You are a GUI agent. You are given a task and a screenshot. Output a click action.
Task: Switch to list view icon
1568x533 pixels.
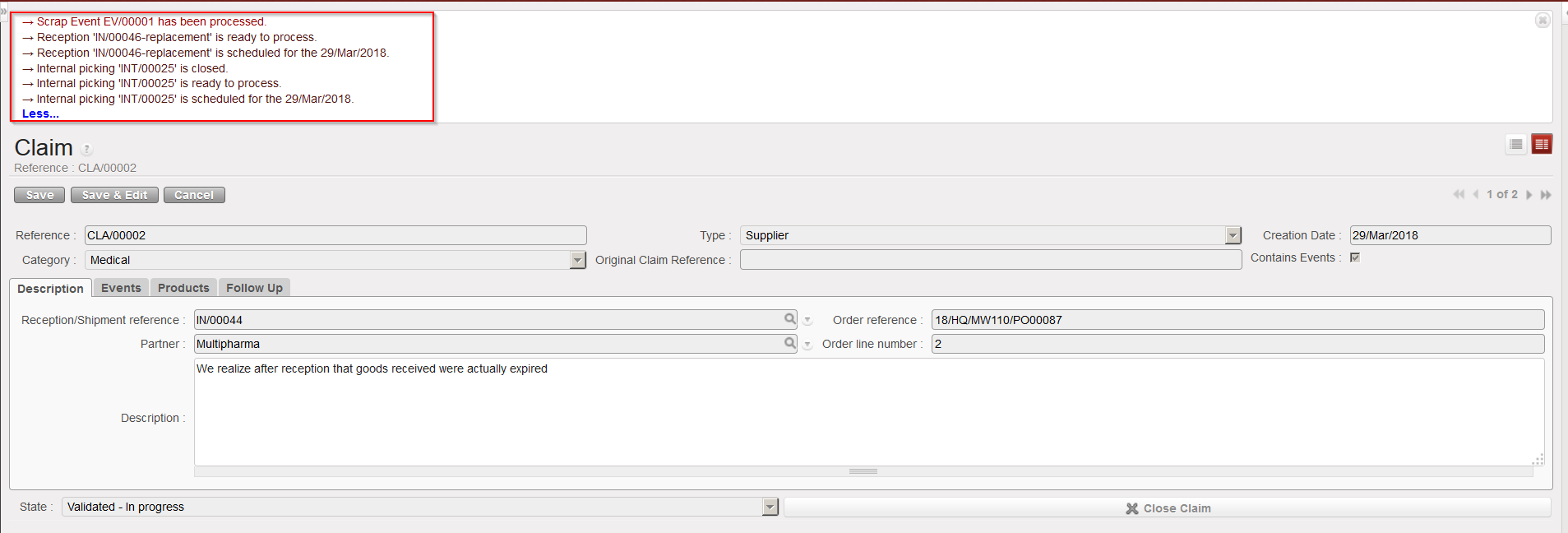click(1516, 145)
